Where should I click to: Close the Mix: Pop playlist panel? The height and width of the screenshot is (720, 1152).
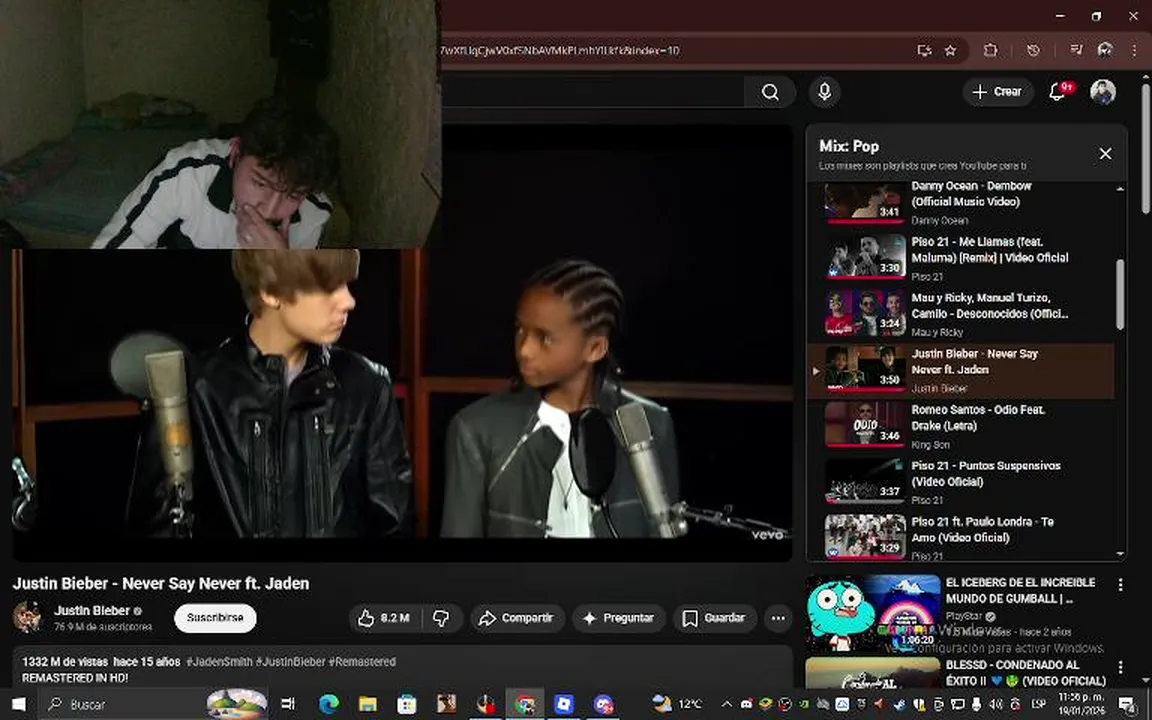[x=1105, y=154]
